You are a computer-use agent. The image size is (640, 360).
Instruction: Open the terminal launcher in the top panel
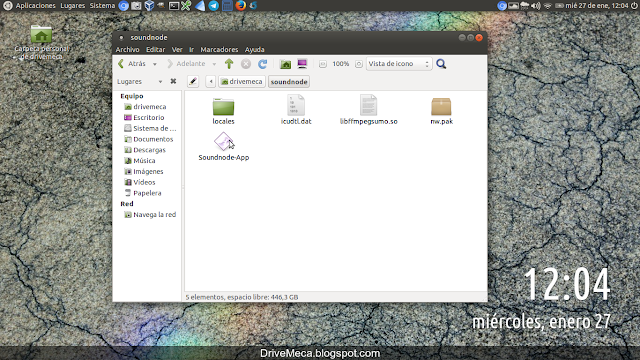coord(174,6)
